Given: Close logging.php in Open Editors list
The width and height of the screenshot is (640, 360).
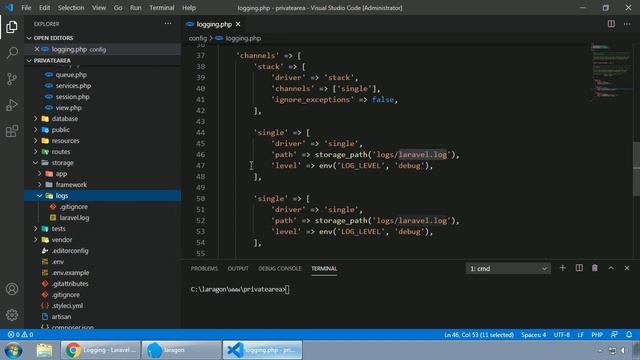Looking at the screenshot, I should (37, 49).
